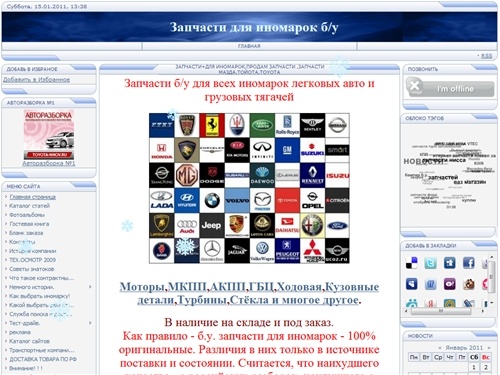Click the I'm offline call button
The height and width of the screenshot is (375, 500).
450,88
